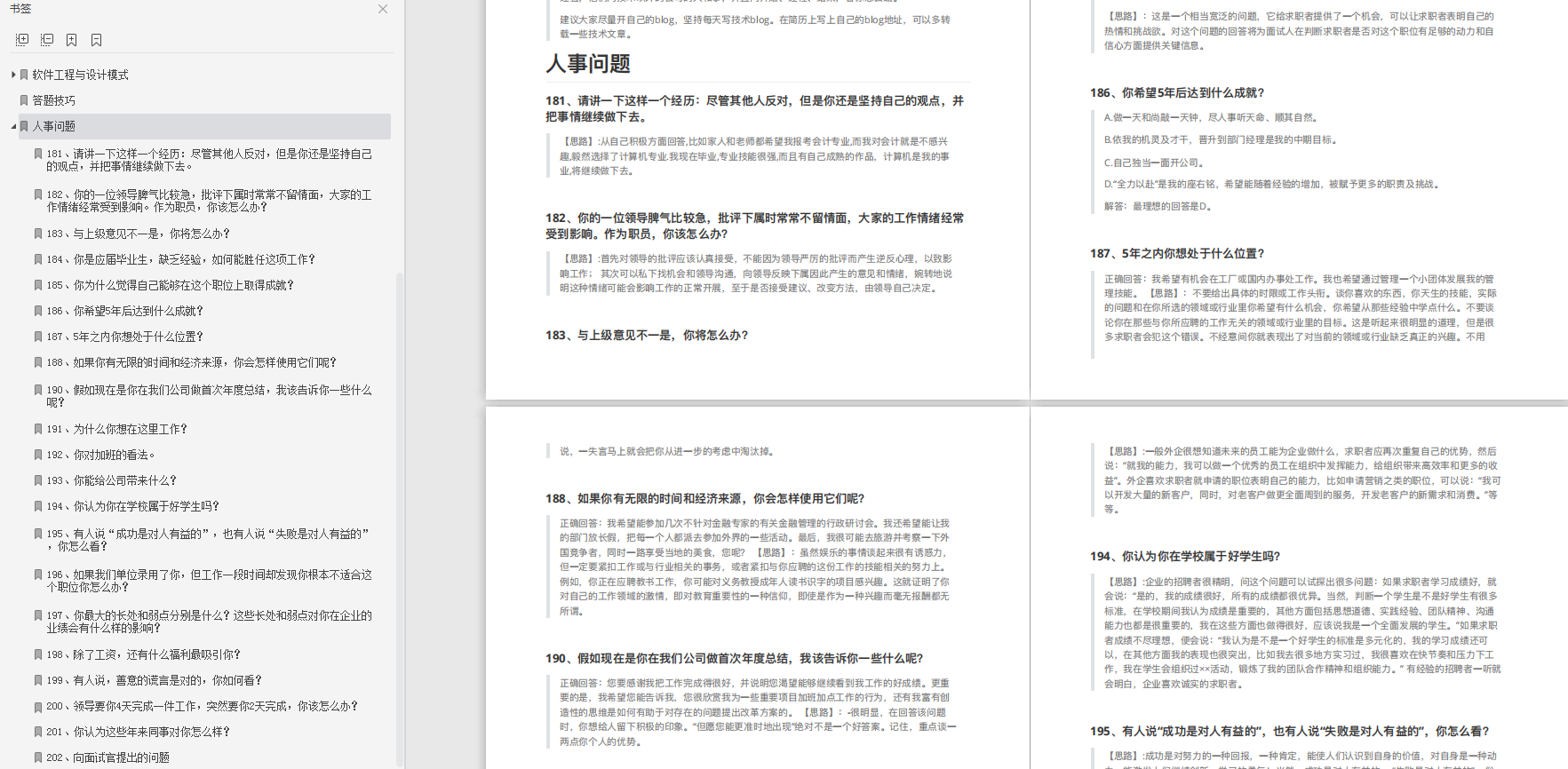Click document heading 187、5年之内你想处于什么位置

coord(1177,253)
